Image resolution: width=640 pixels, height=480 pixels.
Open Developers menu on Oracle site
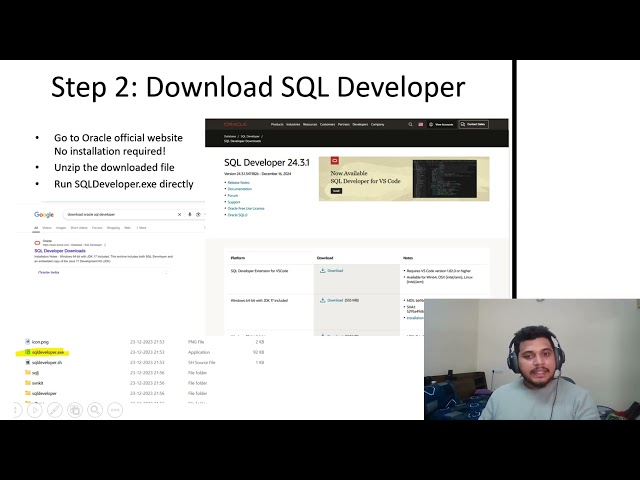[360, 124]
